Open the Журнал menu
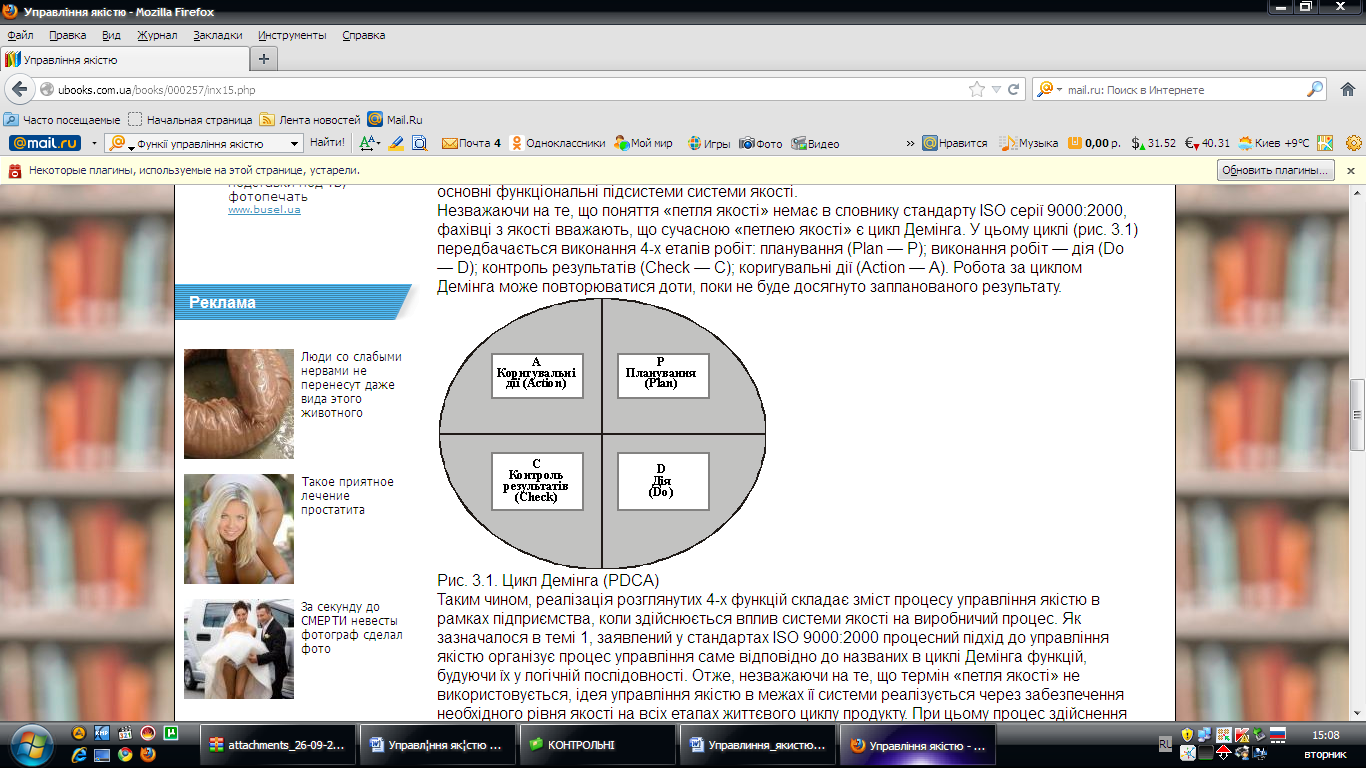Image resolution: width=1366 pixels, height=768 pixels. [x=157, y=35]
